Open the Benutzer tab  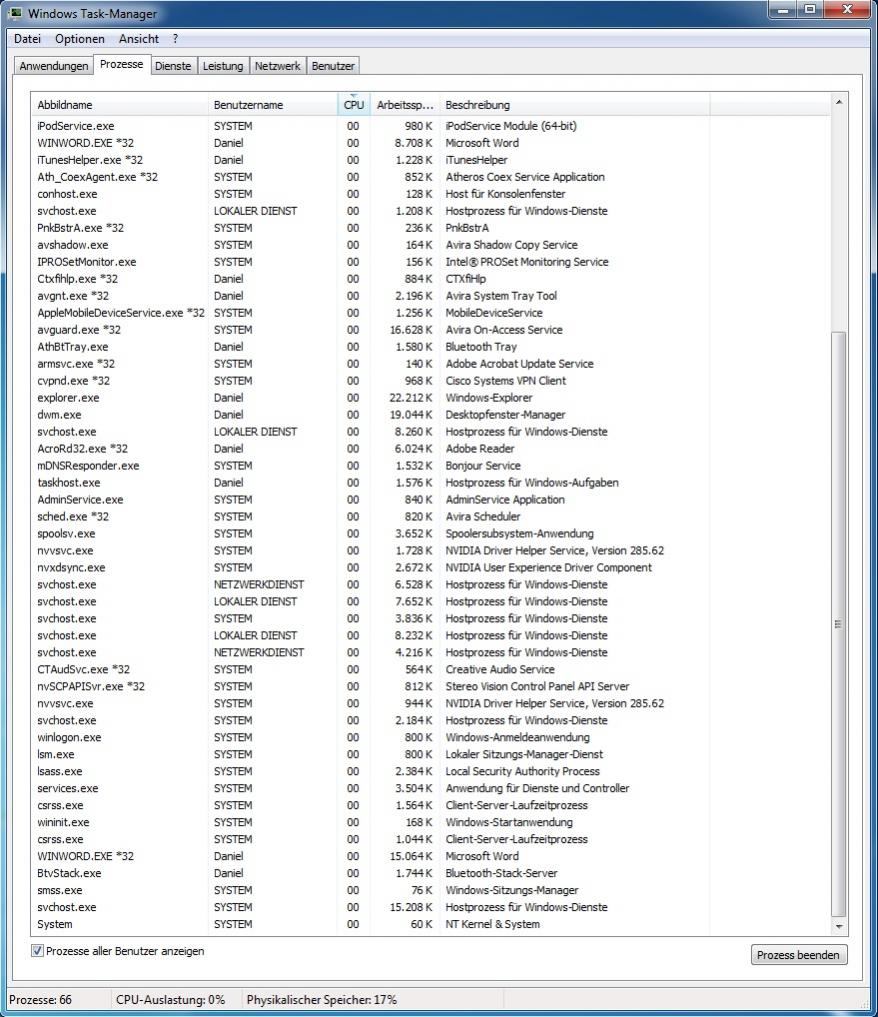pos(333,66)
